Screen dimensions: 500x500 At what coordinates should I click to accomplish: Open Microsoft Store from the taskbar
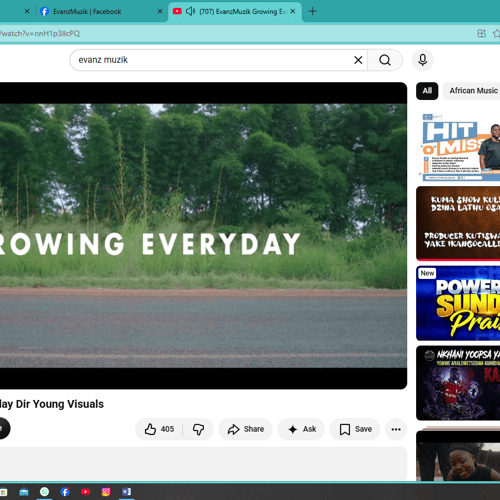pyautogui.click(x=3, y=492)
